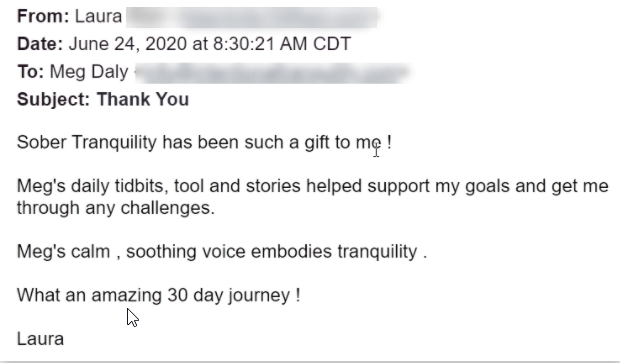The image size is (620, 363).
Task: Click the blurred sender email address
Action: (252, 17)
